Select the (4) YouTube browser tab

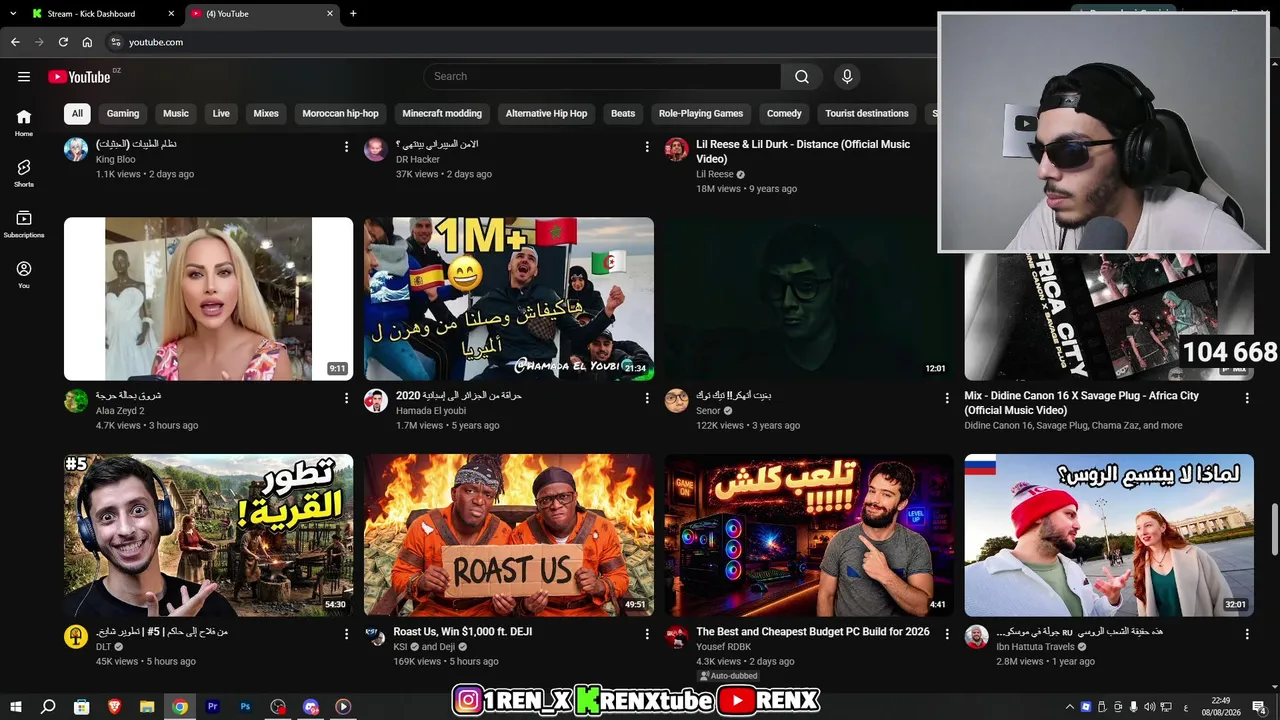pos(262,14)
